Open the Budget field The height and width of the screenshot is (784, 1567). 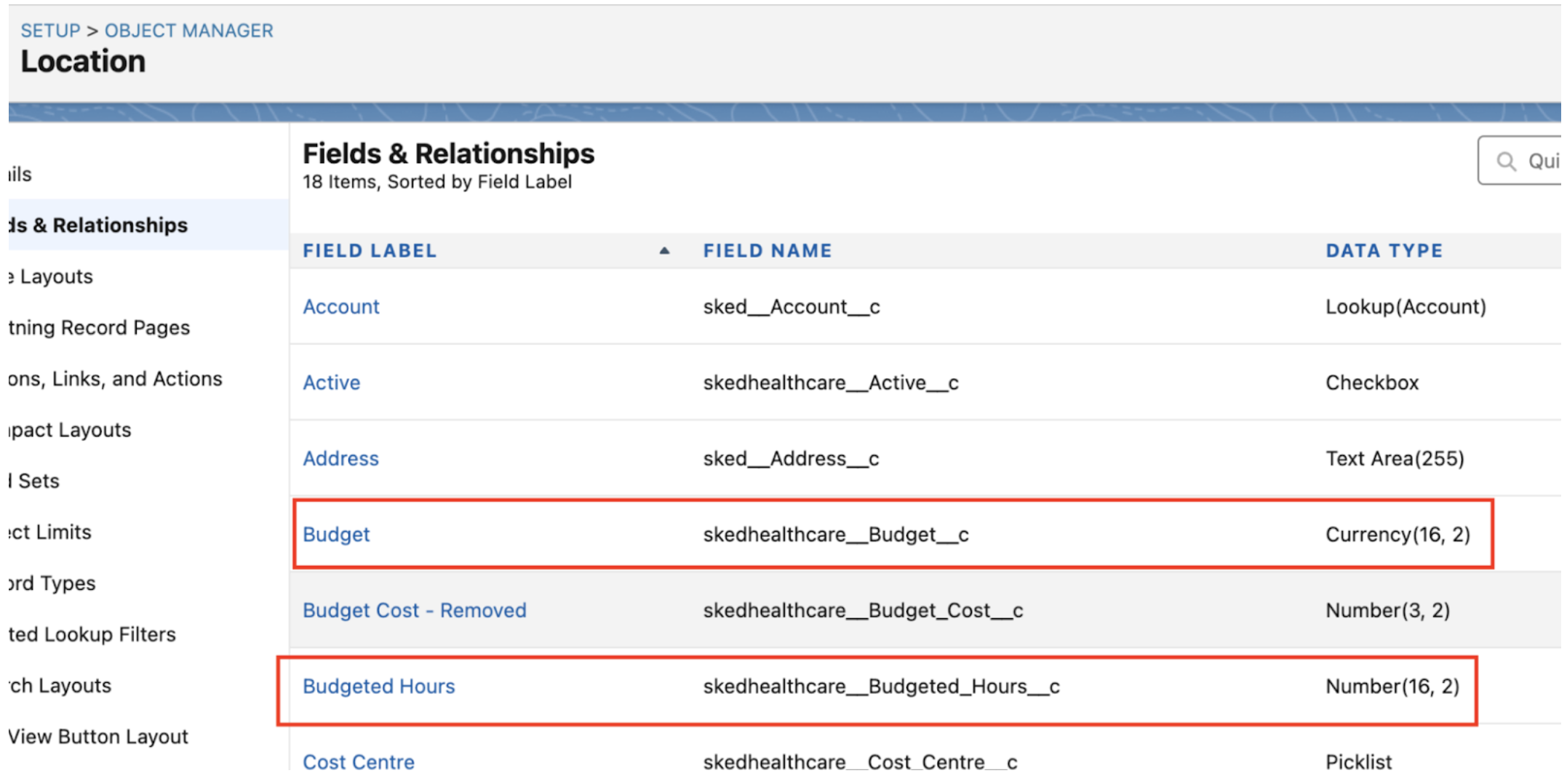[x=336, y=535]
